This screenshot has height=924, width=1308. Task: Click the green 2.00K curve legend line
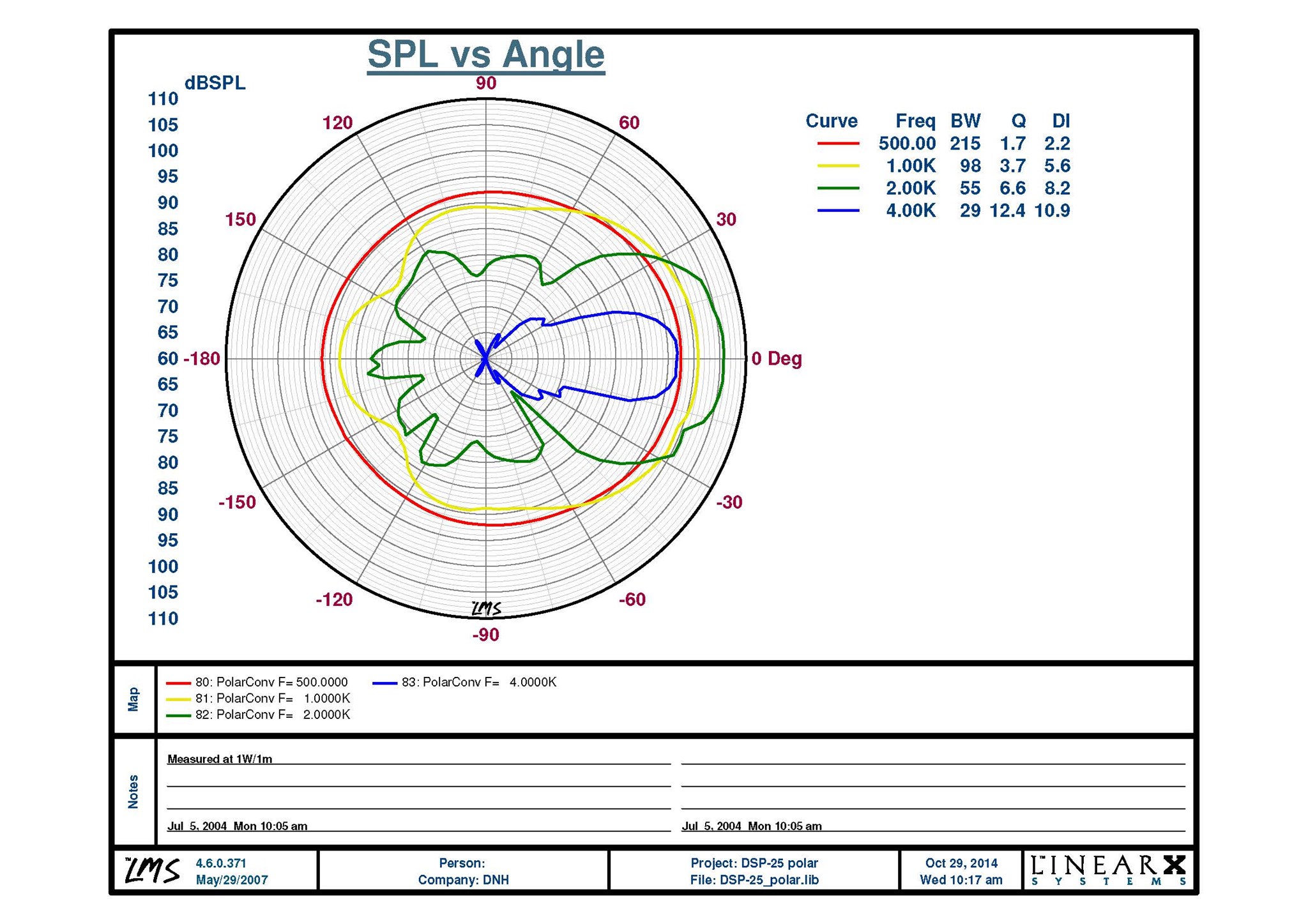pos(838,188)
